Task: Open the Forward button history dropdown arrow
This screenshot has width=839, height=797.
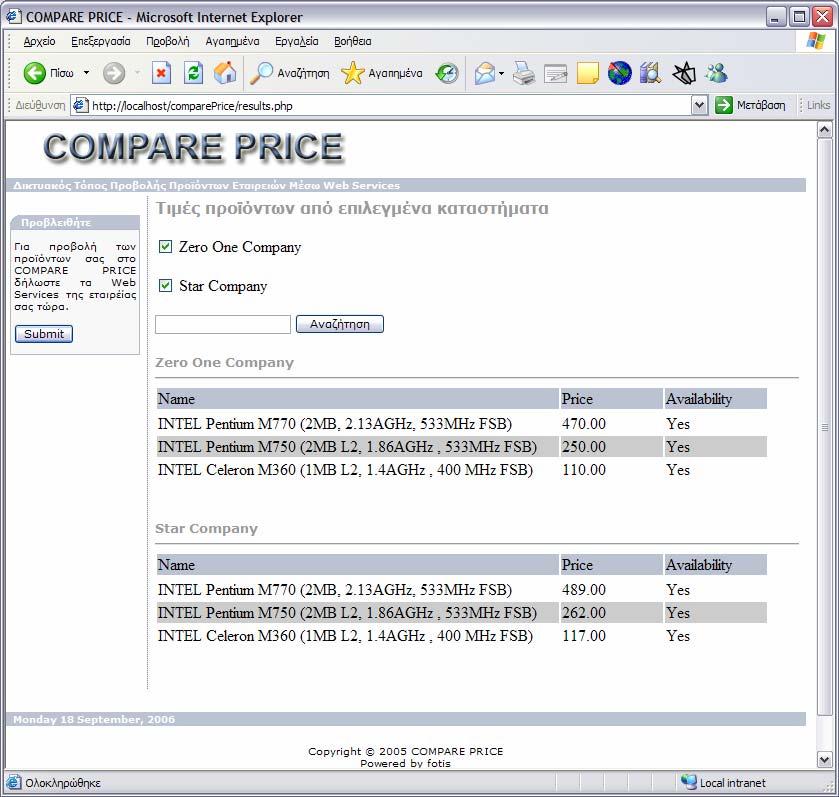Action: [137, 73]
